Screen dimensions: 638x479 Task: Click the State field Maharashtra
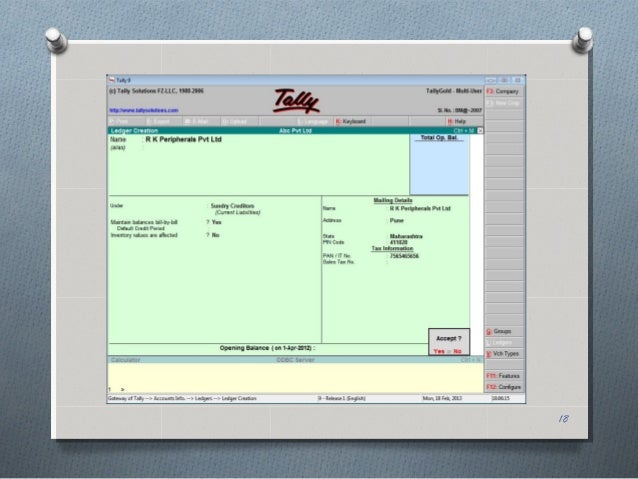406,236
